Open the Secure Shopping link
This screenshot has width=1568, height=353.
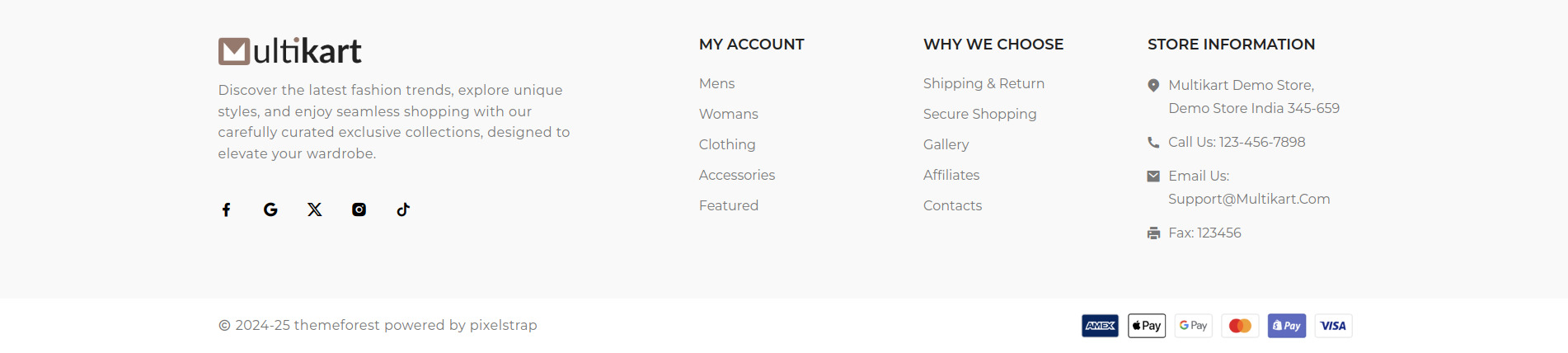tap(979, 114)
